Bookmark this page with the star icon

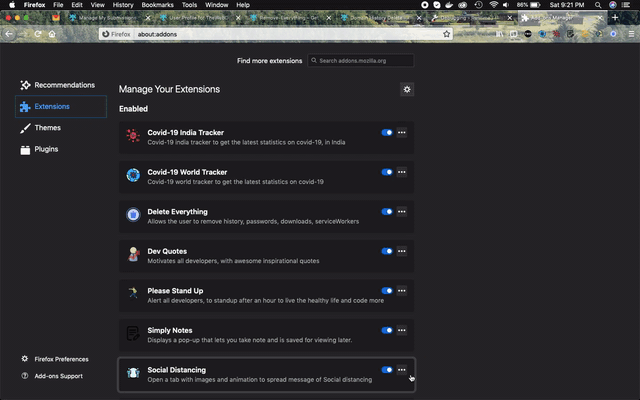[x=447, y=34]
